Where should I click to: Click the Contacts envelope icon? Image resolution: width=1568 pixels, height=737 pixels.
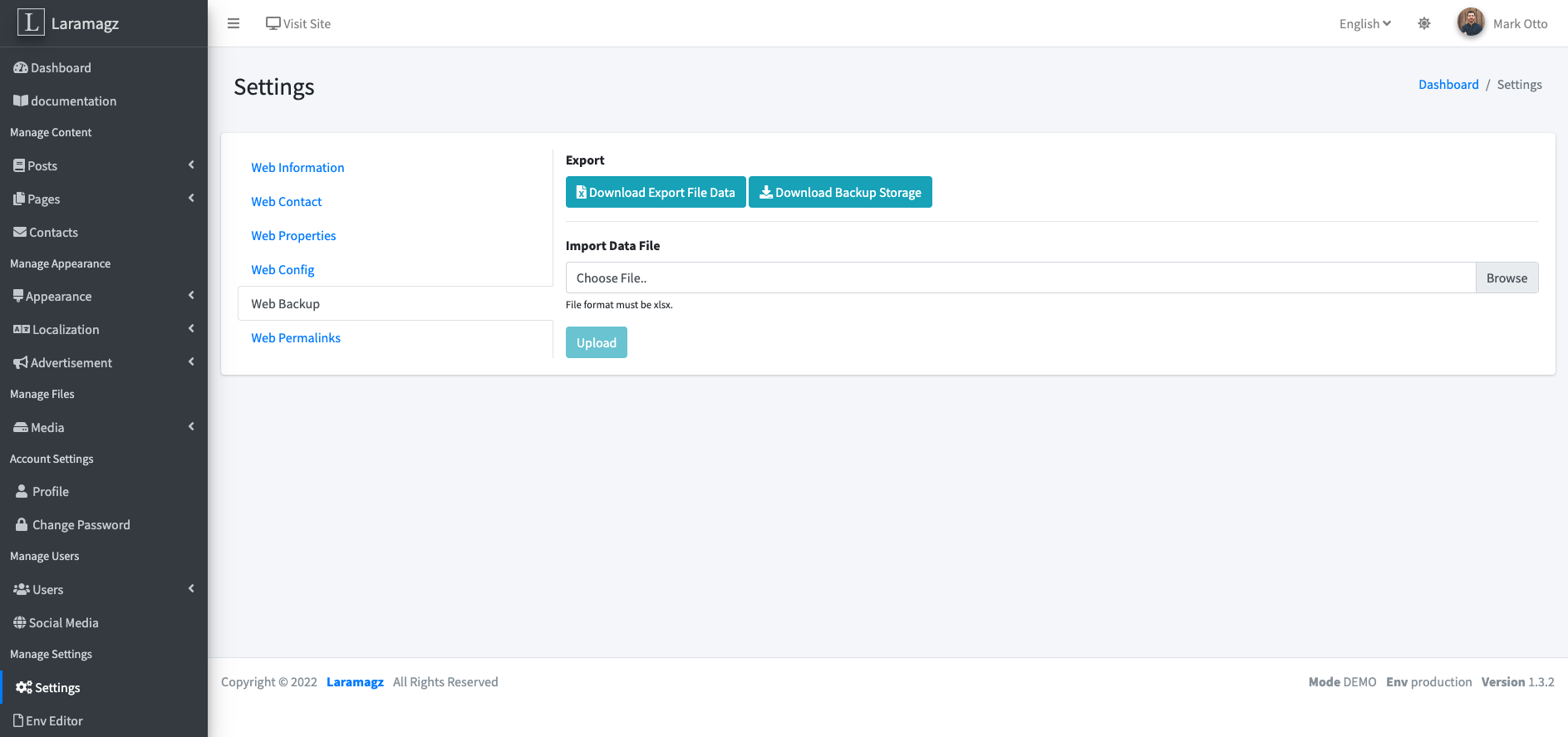pos(20,233)
